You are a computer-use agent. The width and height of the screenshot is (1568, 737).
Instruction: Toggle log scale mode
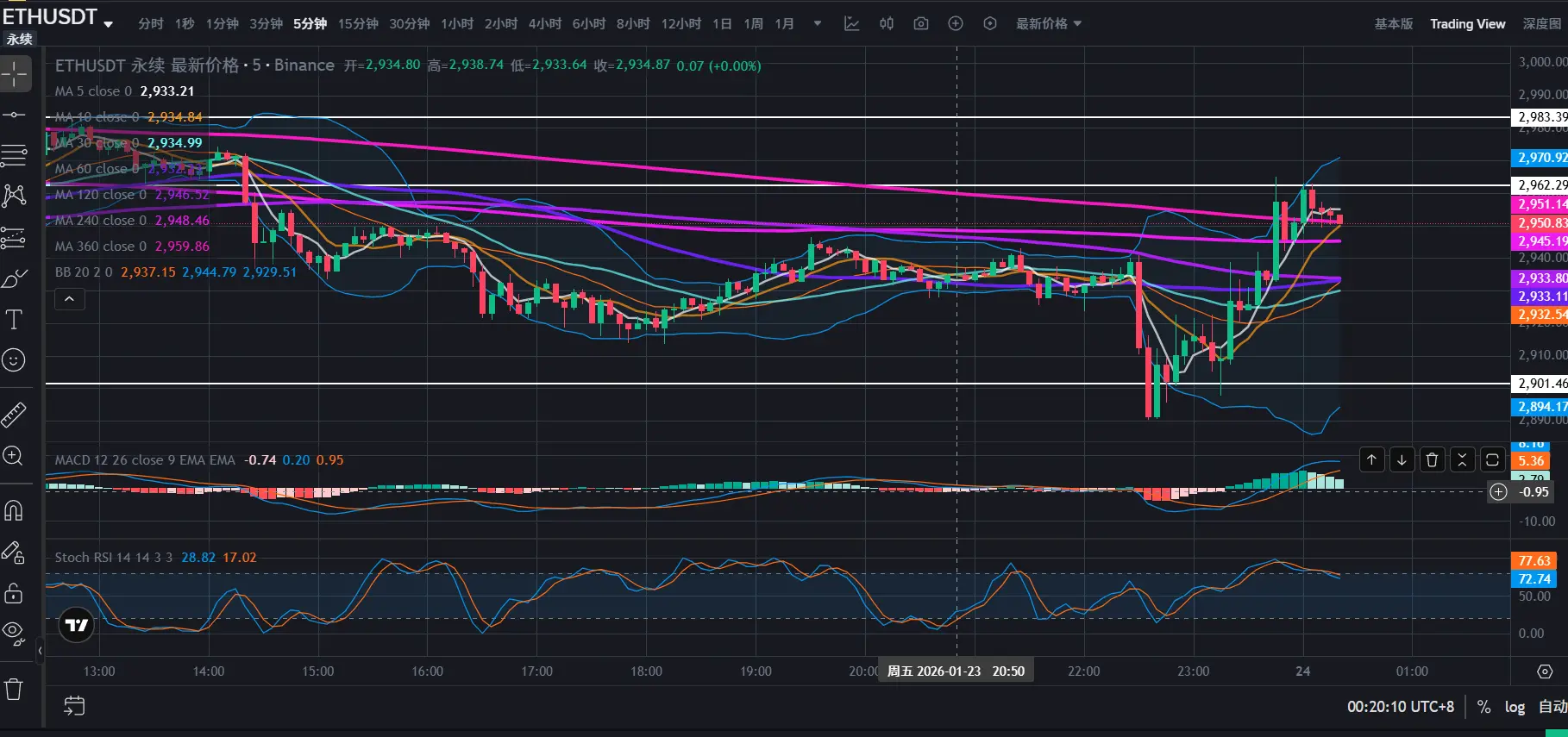[x=1515, y=707]
